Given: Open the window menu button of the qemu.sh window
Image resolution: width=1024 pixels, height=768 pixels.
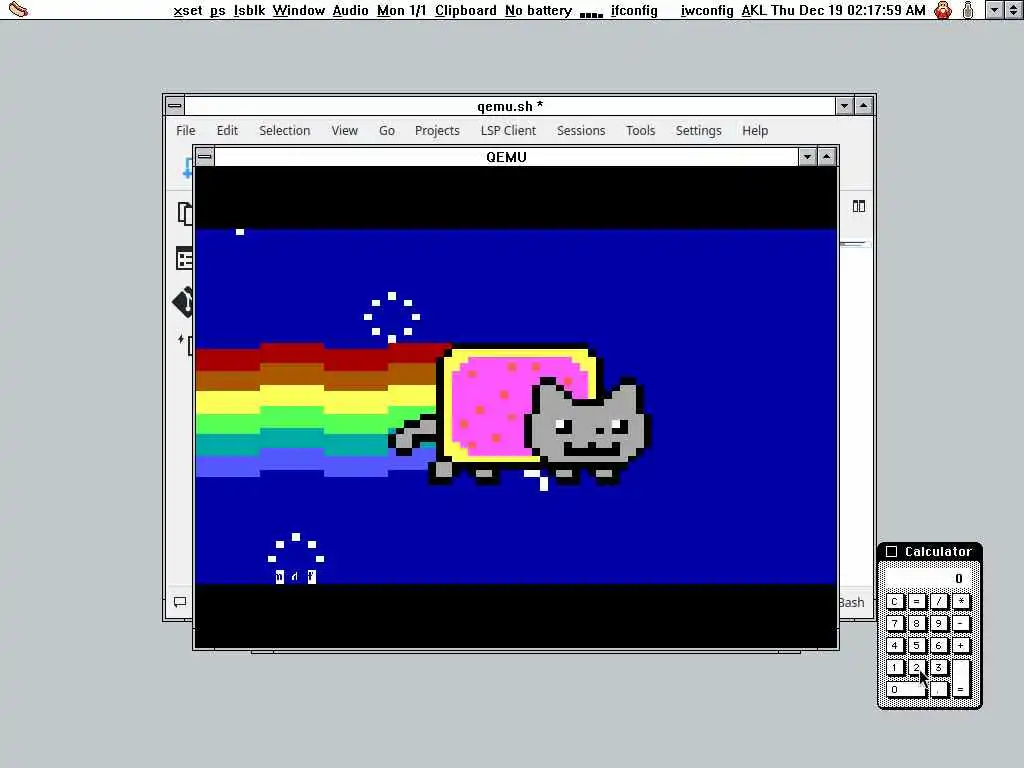Looking at the screenshot, I should click(x=174, y=105).
